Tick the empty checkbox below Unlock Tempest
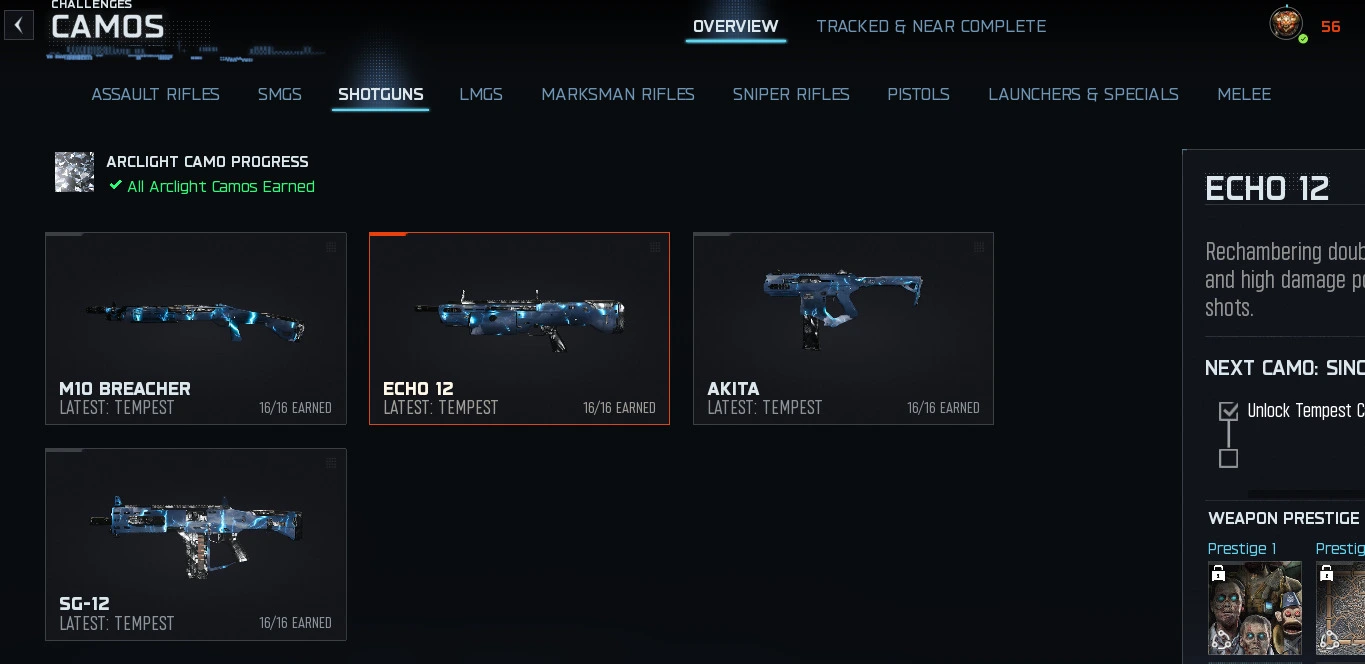Screen dimensions: 1365x664 click(x=1229, y=458)
